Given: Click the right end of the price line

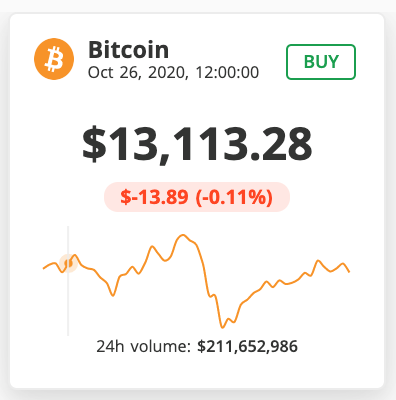Looking at the screenshot, I should pyautogui.click(x=349, y=272).
